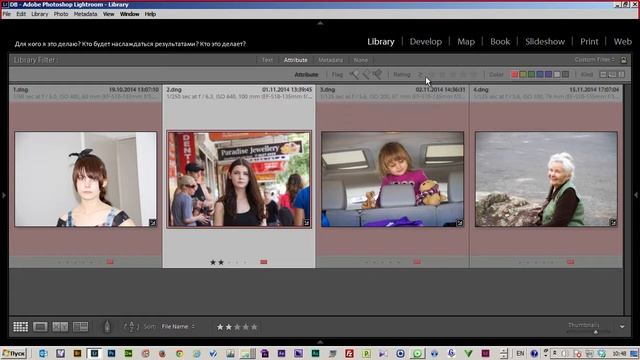Filter by blue color label

click(x=540, y=75)
